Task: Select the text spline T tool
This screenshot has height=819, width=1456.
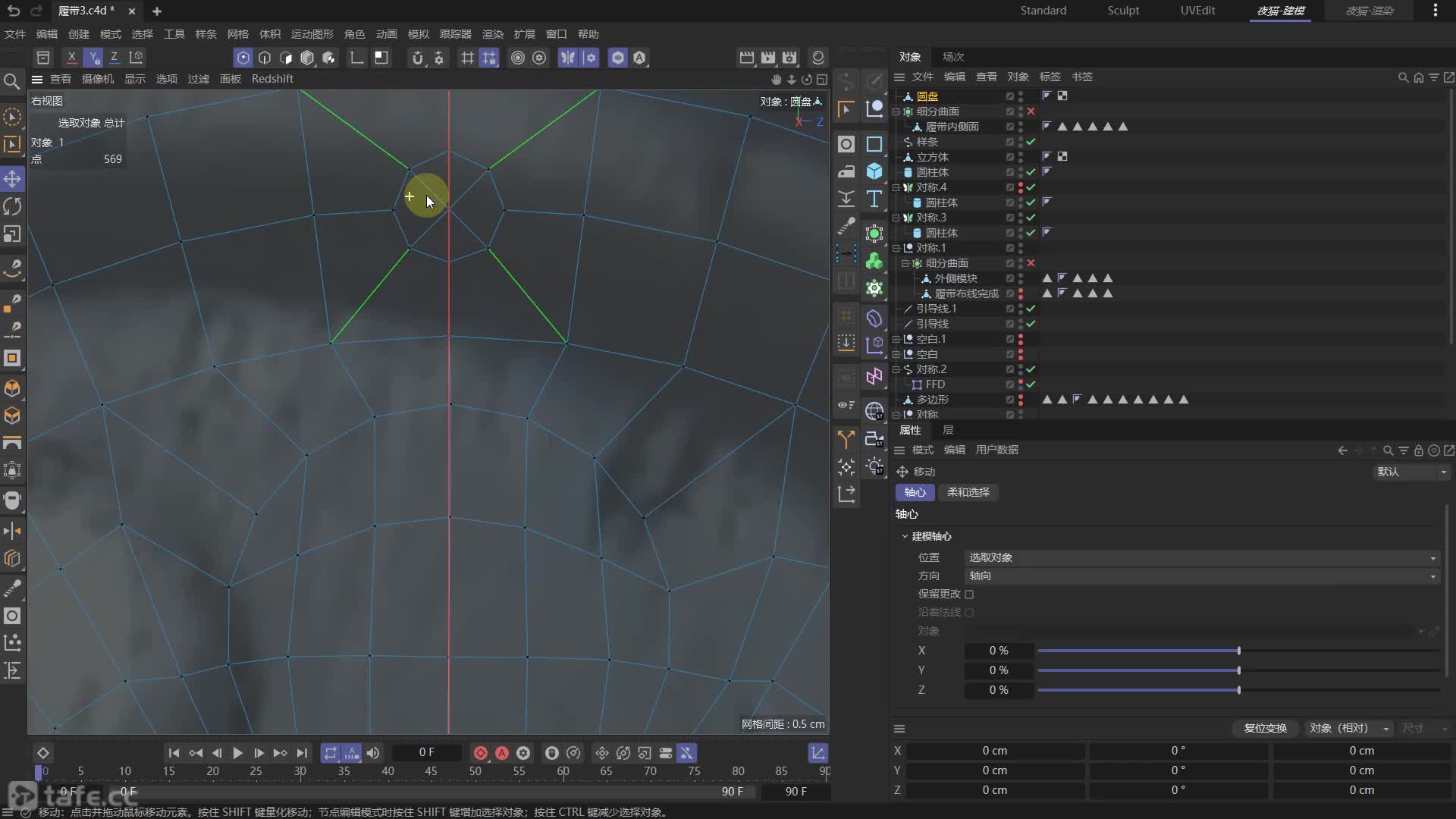Action: tap(874, 199)
